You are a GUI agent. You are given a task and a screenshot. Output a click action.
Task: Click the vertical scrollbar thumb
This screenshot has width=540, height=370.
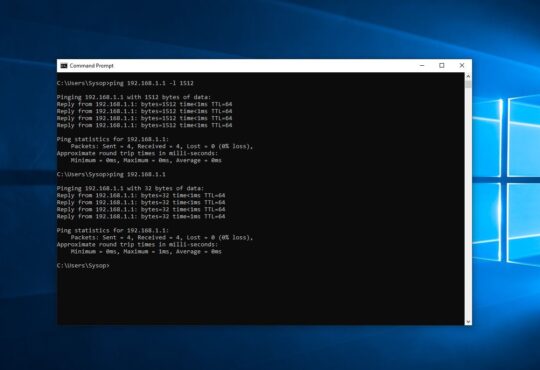click(468, 84)
